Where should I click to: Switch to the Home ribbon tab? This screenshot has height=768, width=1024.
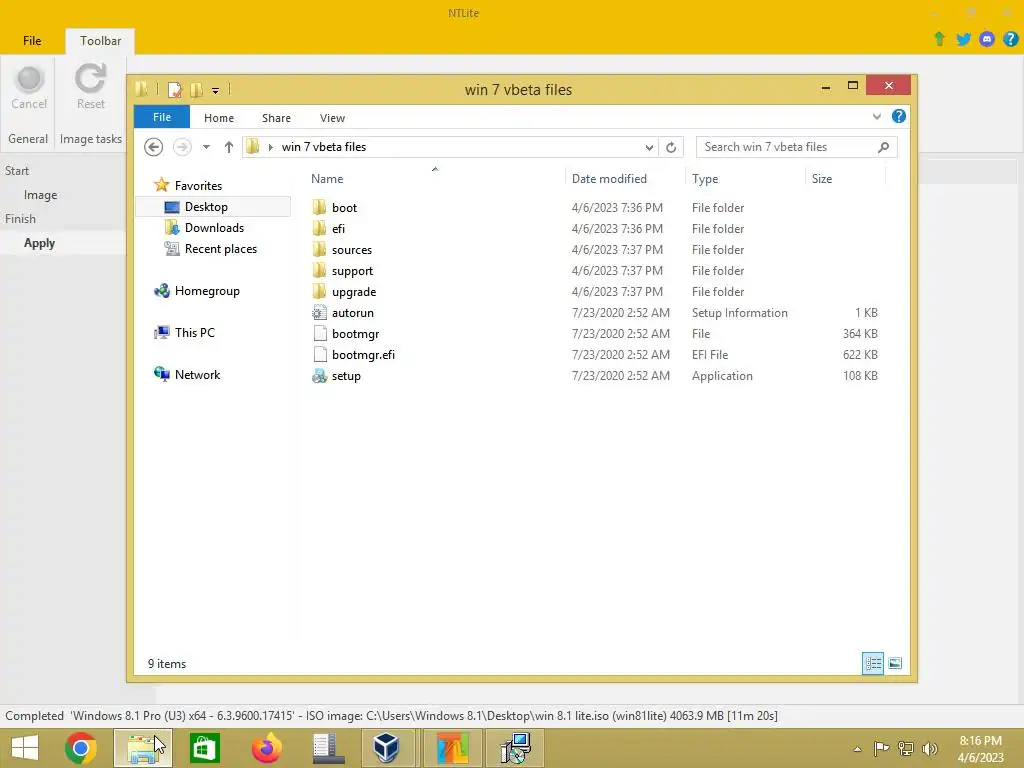pos(219,118)
